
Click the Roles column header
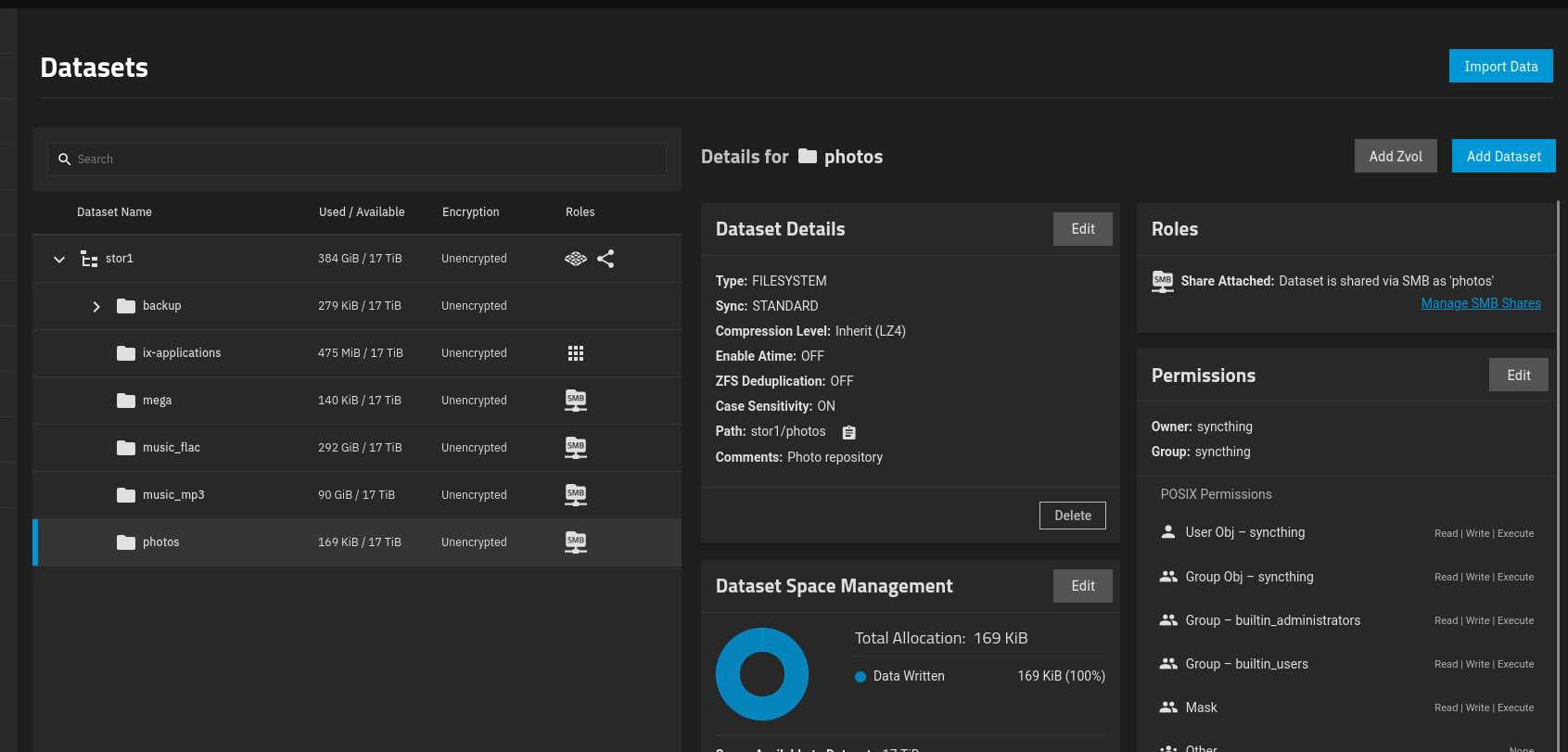tap(580, 212)
